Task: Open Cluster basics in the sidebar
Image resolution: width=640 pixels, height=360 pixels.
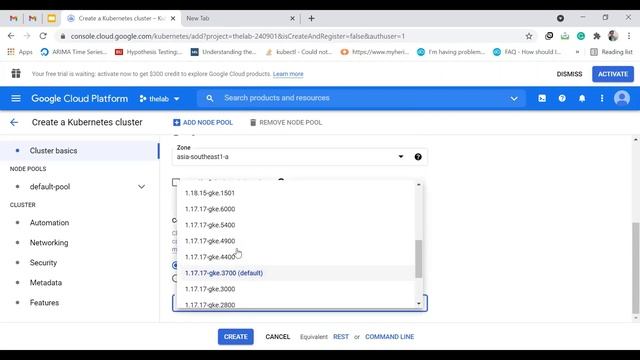Action: [x=80, y=151]
